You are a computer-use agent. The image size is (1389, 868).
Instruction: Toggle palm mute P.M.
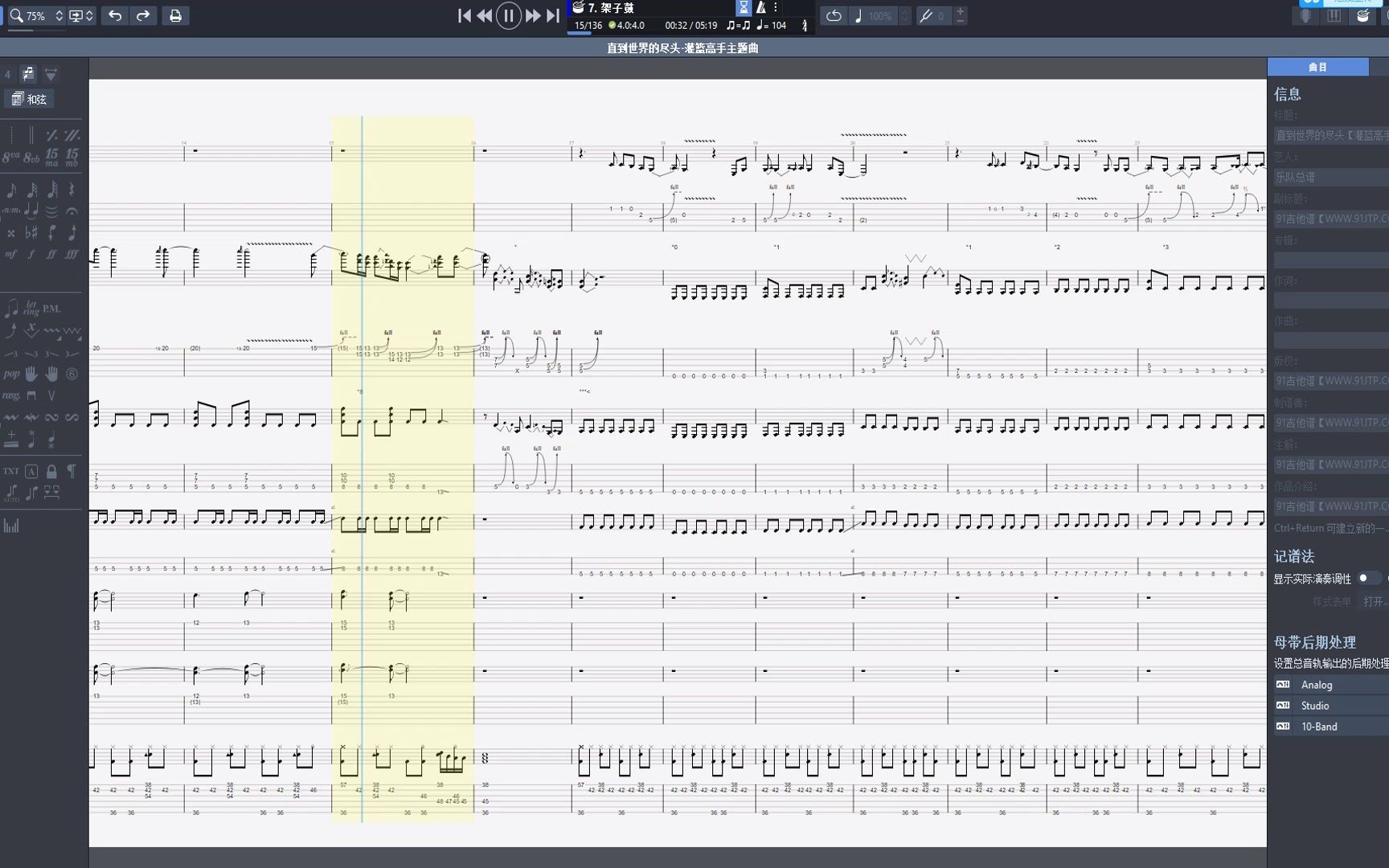tap(51, 309)
